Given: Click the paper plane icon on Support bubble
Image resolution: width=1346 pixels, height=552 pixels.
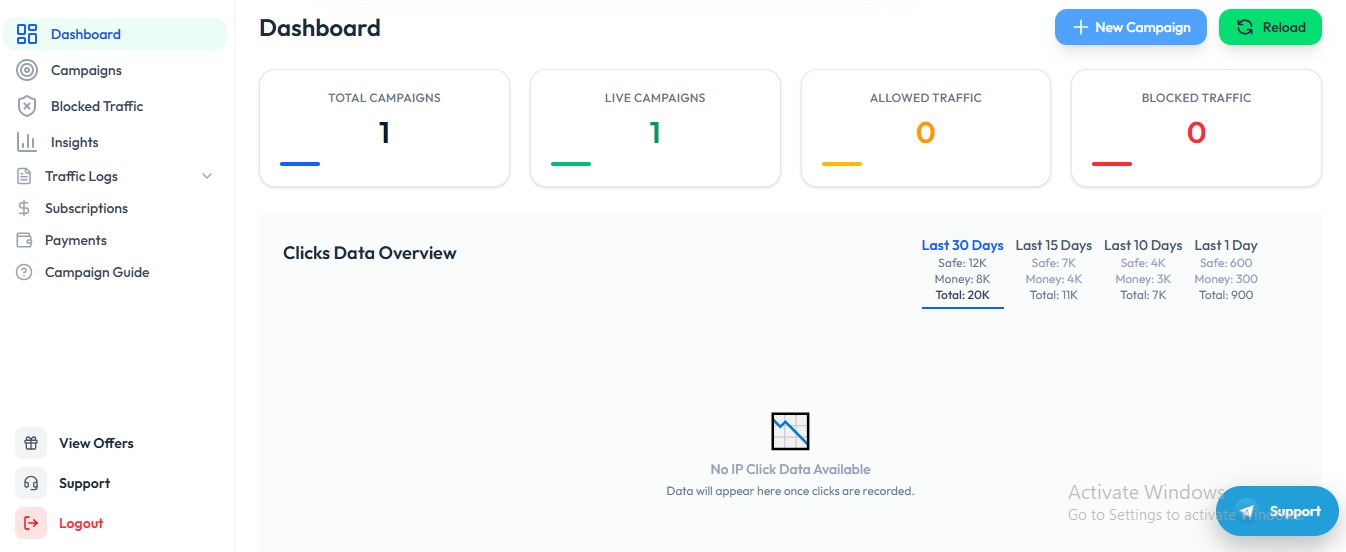Looking at the screenshot, I should point(1246,511).
